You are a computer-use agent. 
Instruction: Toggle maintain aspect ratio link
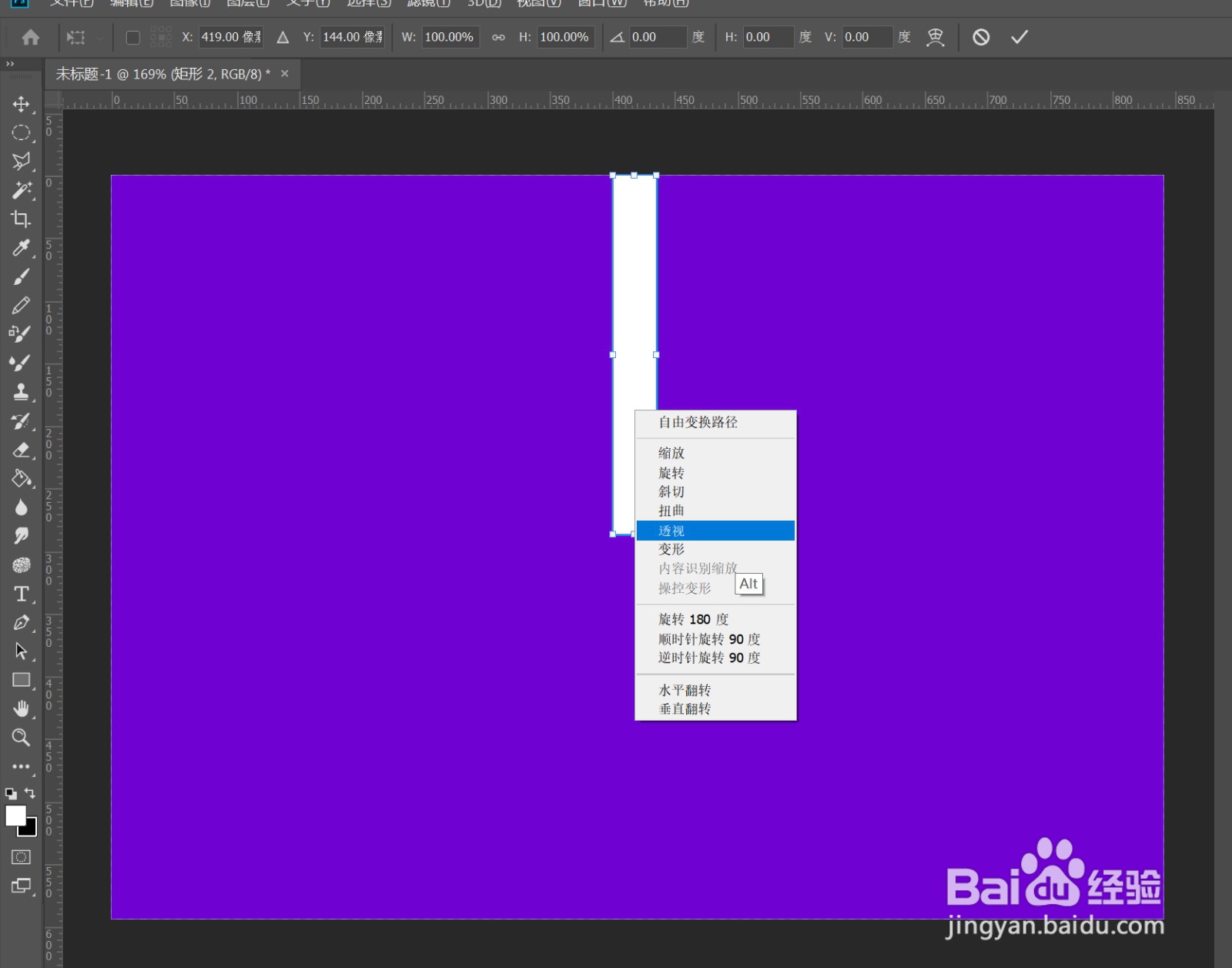pyautogui.click(x=498, y=37)
